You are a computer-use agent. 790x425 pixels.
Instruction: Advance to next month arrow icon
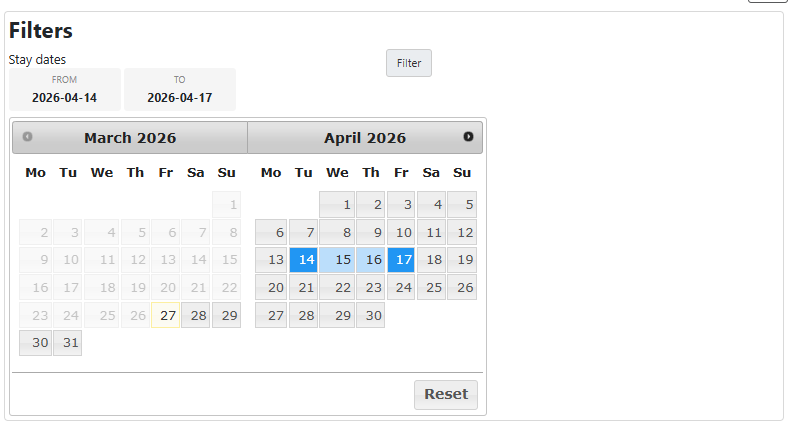tap(468, 137)
